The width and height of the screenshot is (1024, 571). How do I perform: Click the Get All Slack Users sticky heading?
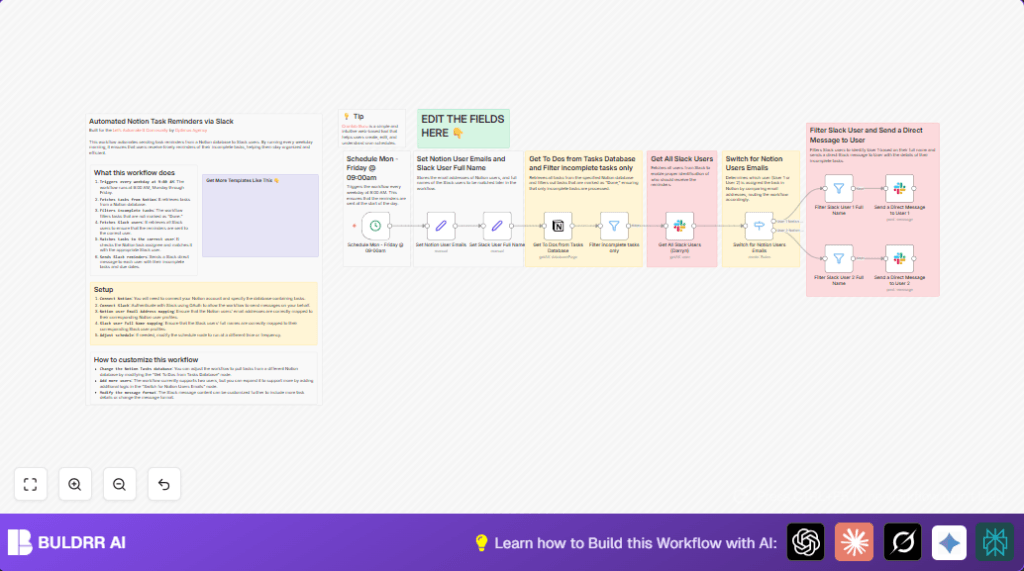[x=682, y=159]
